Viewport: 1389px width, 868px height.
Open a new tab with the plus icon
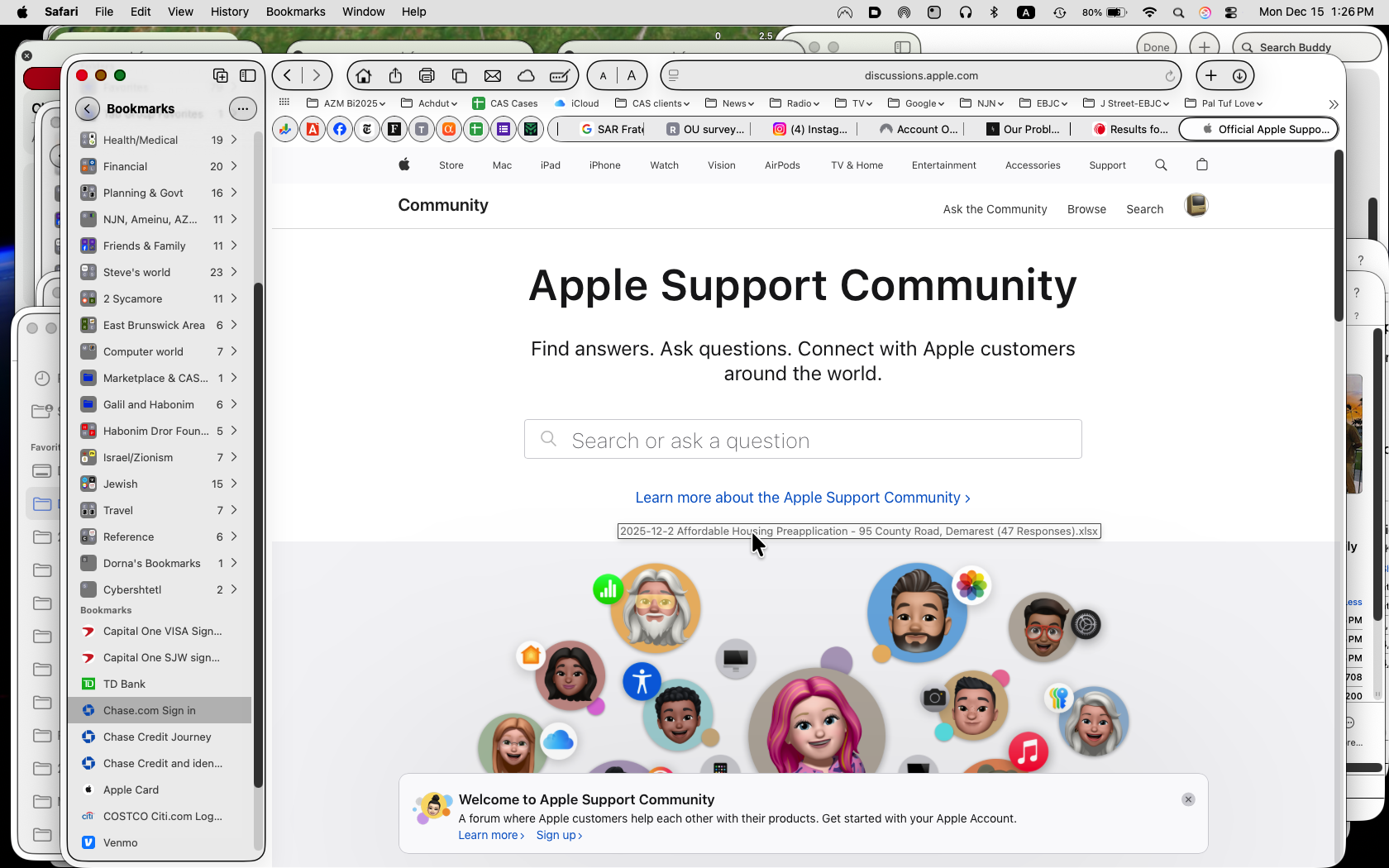coord(1211,76)
